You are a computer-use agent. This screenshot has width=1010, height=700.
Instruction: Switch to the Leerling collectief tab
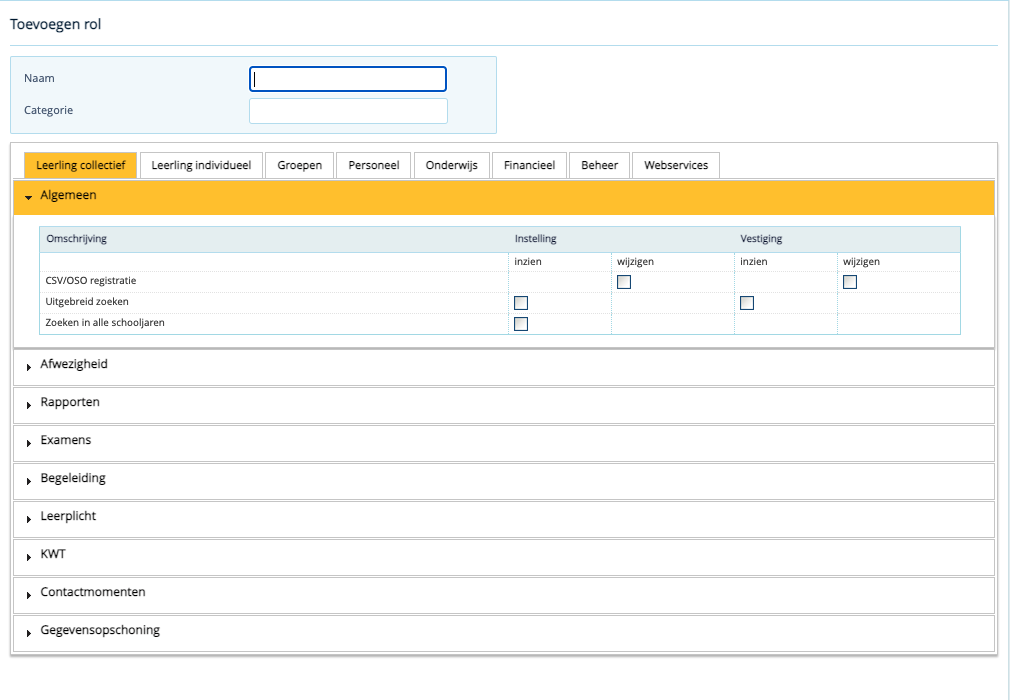(81, 166)
